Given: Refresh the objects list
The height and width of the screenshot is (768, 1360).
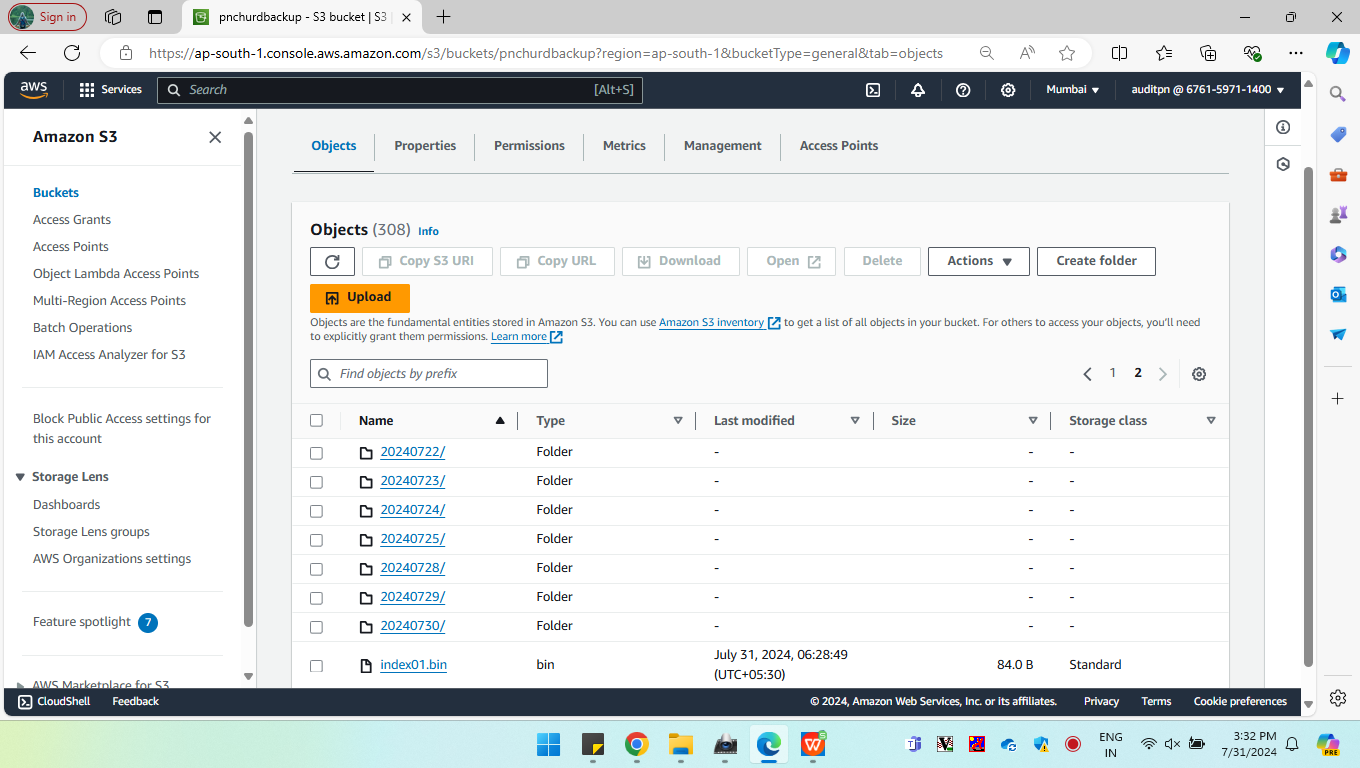Looking at the screenshot, I should coord(332,261).
